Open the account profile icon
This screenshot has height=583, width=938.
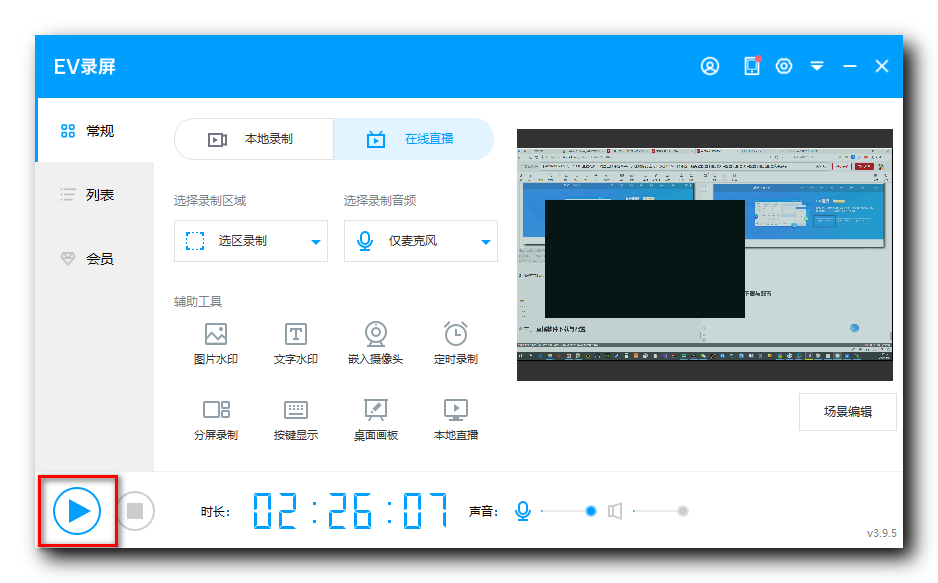[x=709, y=66]
